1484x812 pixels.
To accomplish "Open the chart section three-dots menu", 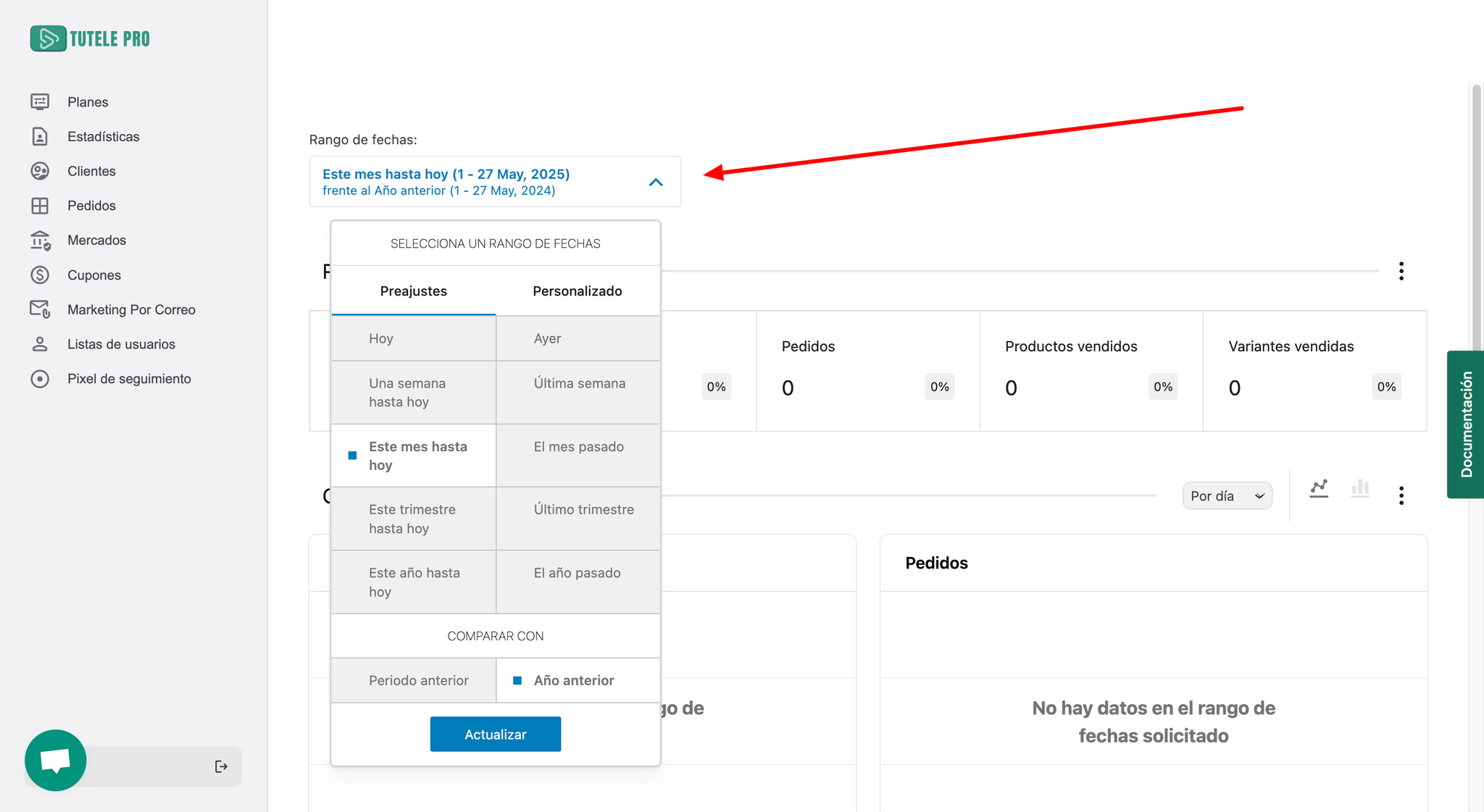I will pyautogui.click(x=1401, y=496).
